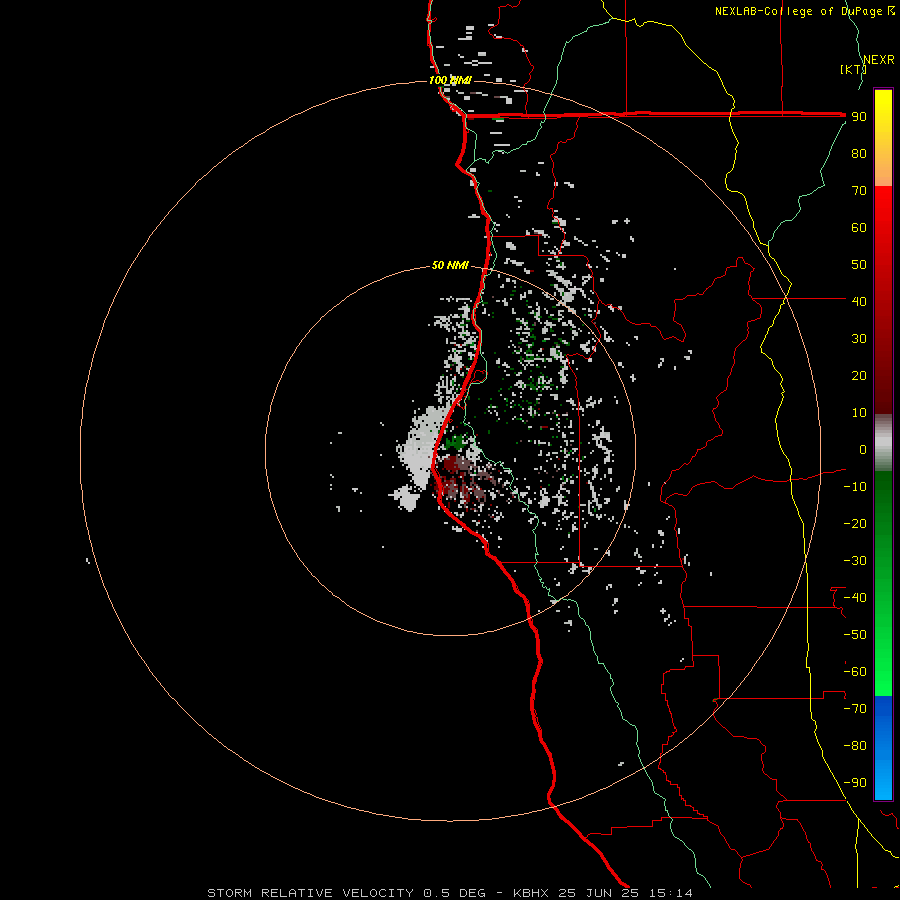900x900 pixels.
Task: Click the [KT] units label
Action: click(x=853, y=69)
